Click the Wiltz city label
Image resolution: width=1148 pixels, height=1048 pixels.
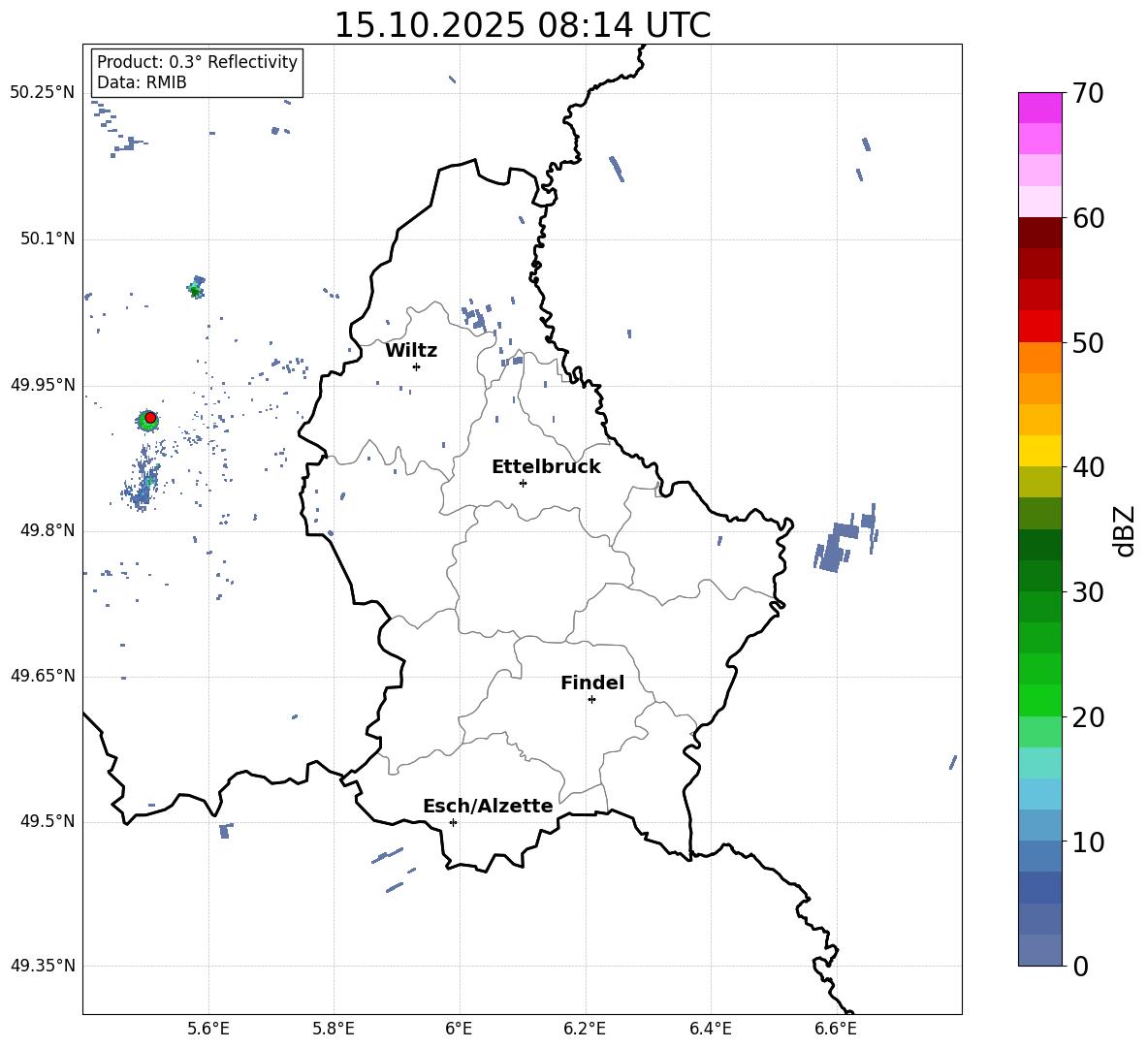coord(411,351)
